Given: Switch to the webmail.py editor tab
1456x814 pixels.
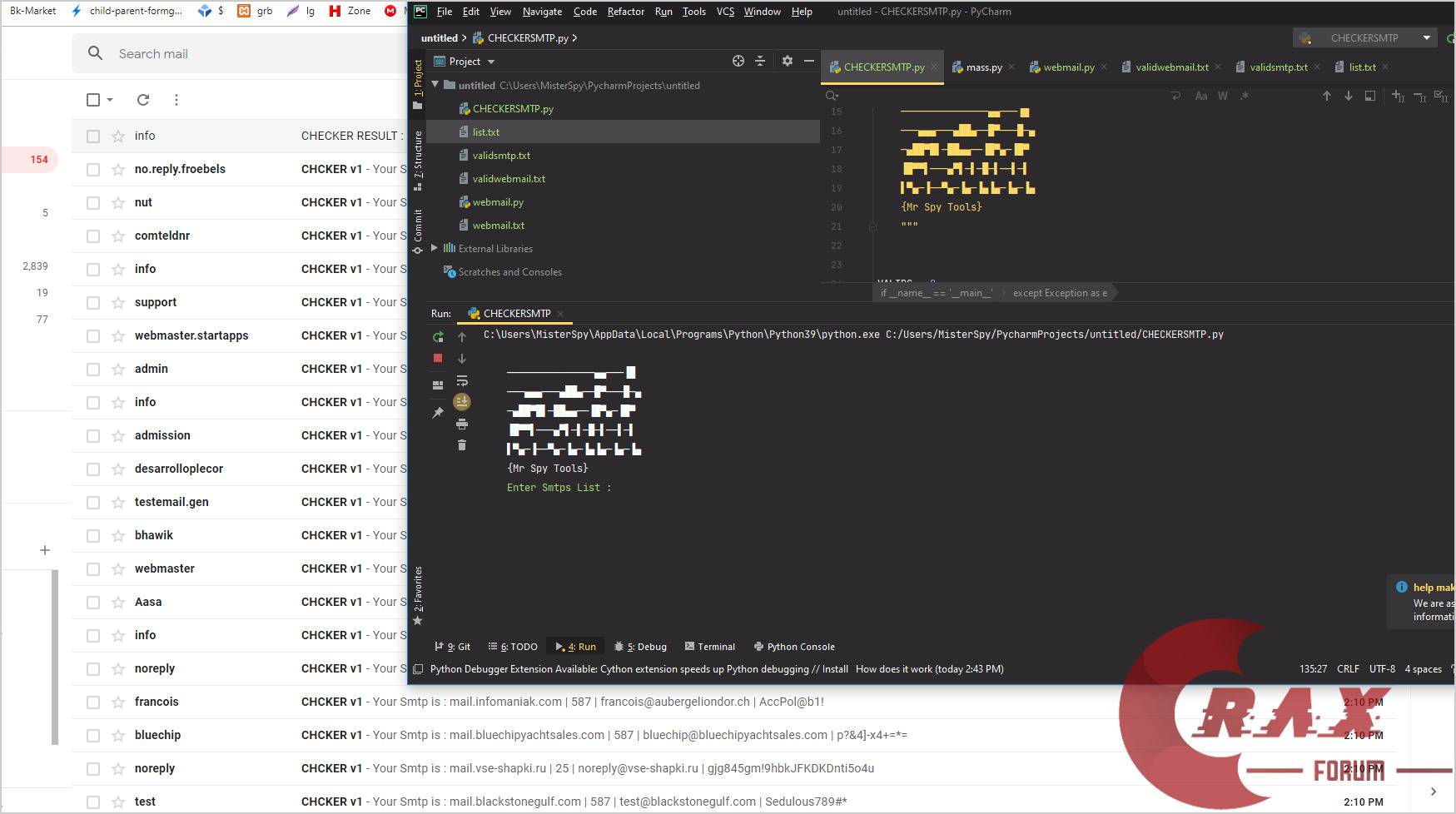Looking at the screenshot, I should click(1068, 67).
